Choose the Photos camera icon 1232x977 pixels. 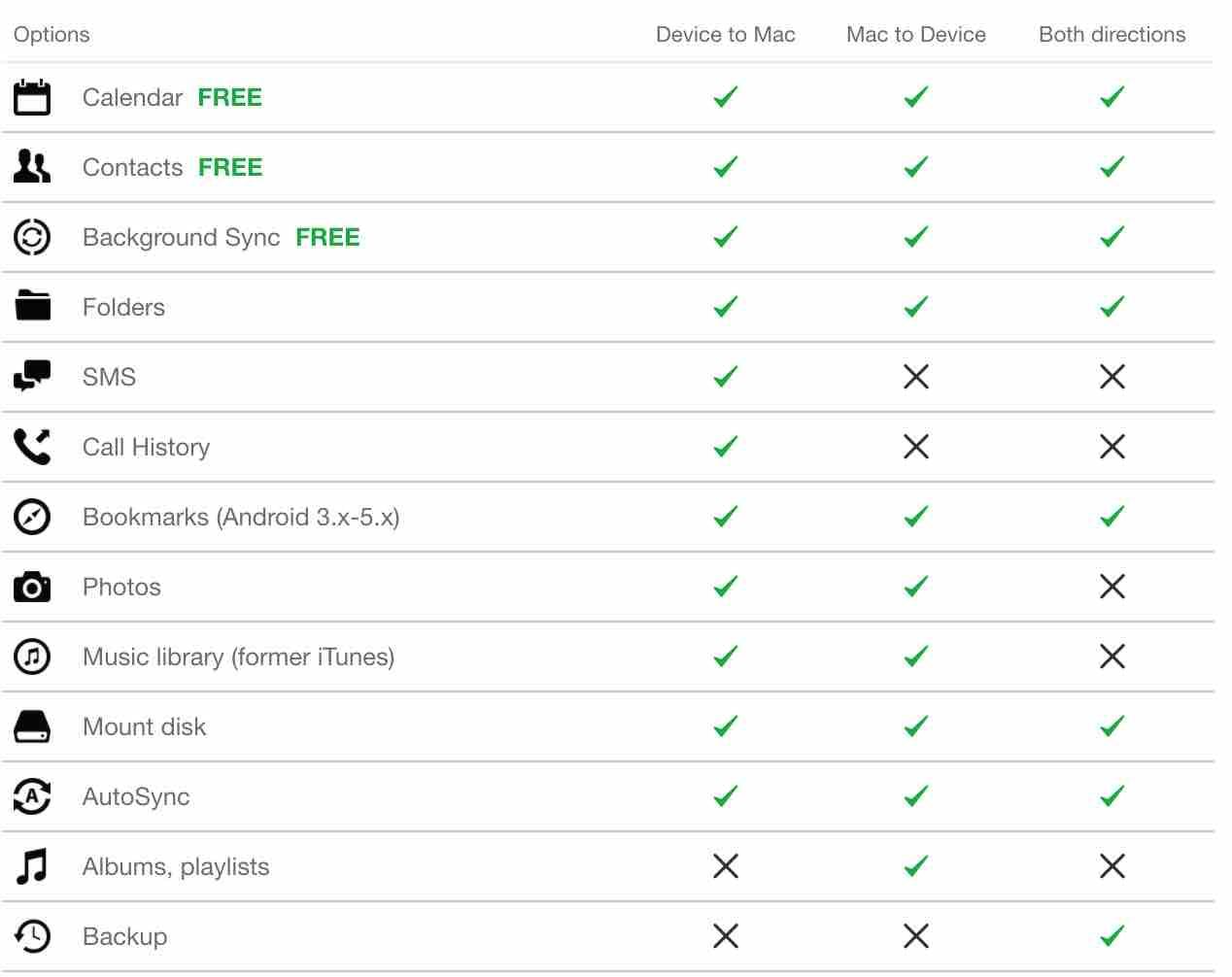coord(32,587)
